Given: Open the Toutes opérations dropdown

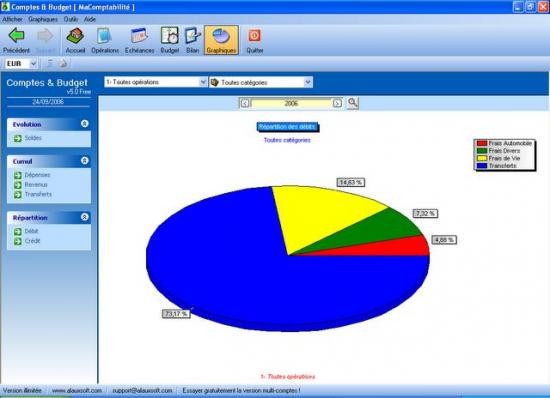Looking at the screenshot, I should coord(155,82).
